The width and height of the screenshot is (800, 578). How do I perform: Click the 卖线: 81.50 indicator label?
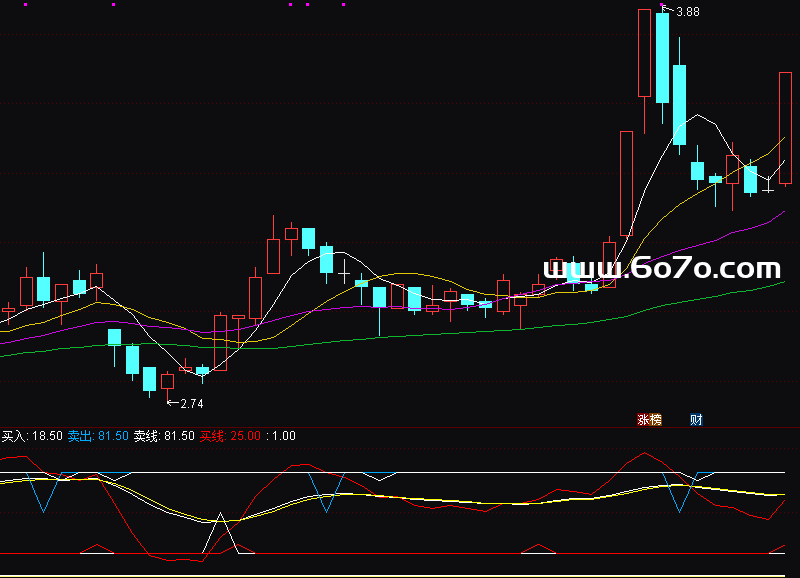164,436
